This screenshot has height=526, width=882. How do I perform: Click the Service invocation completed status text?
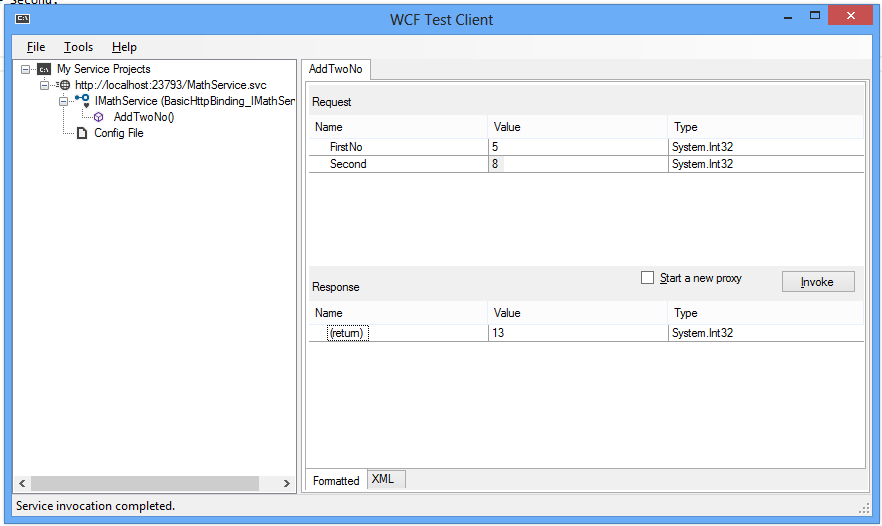pyautogui.click(x=96, y=506)
